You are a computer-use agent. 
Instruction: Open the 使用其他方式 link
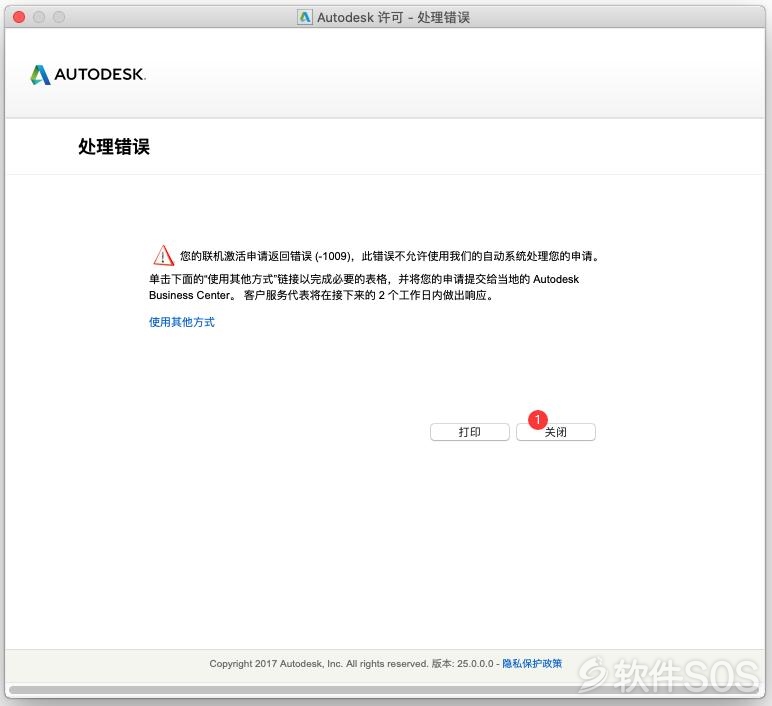[x=182, y=322]
